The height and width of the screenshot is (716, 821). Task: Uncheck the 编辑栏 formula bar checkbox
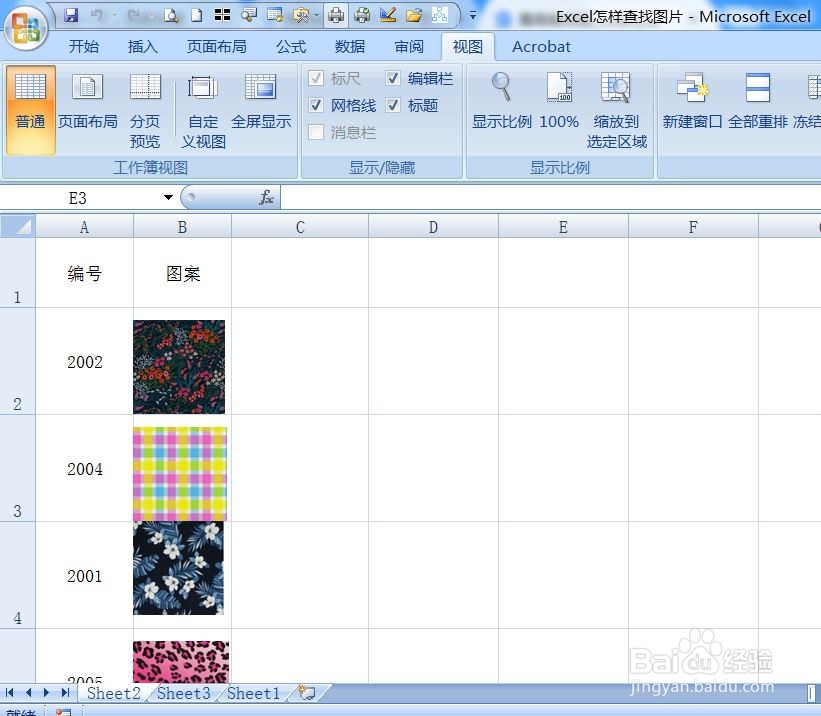393,78
